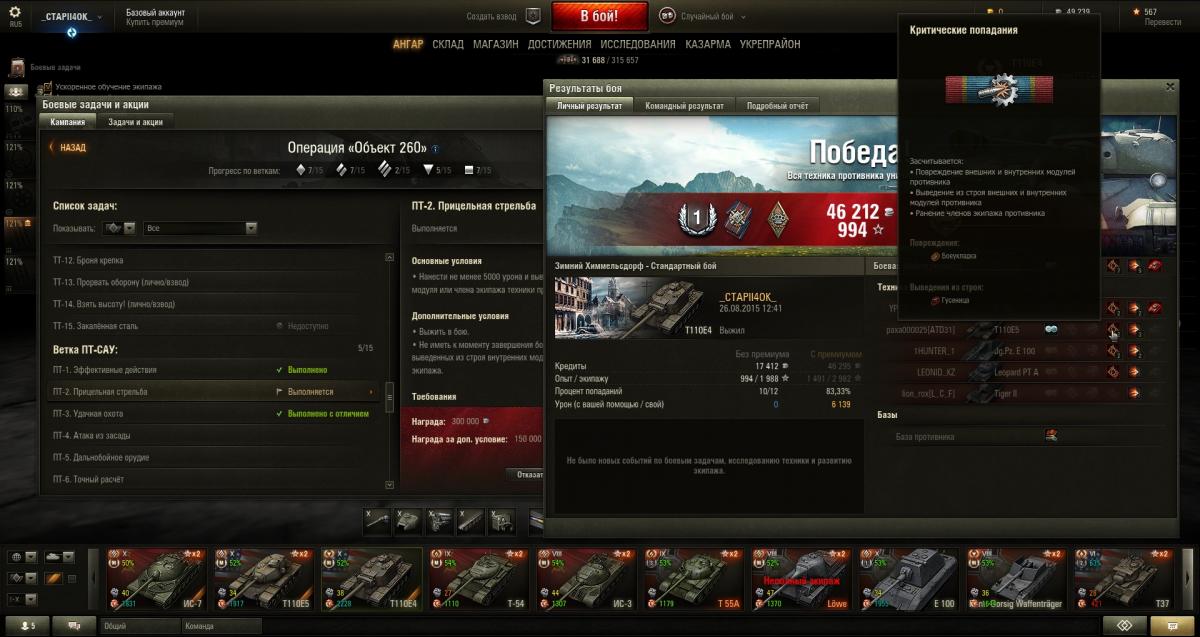Viewport: 1200px width, 637px height.
Task: Select the E 100 tank in carousel
Action: pos(908,578)
